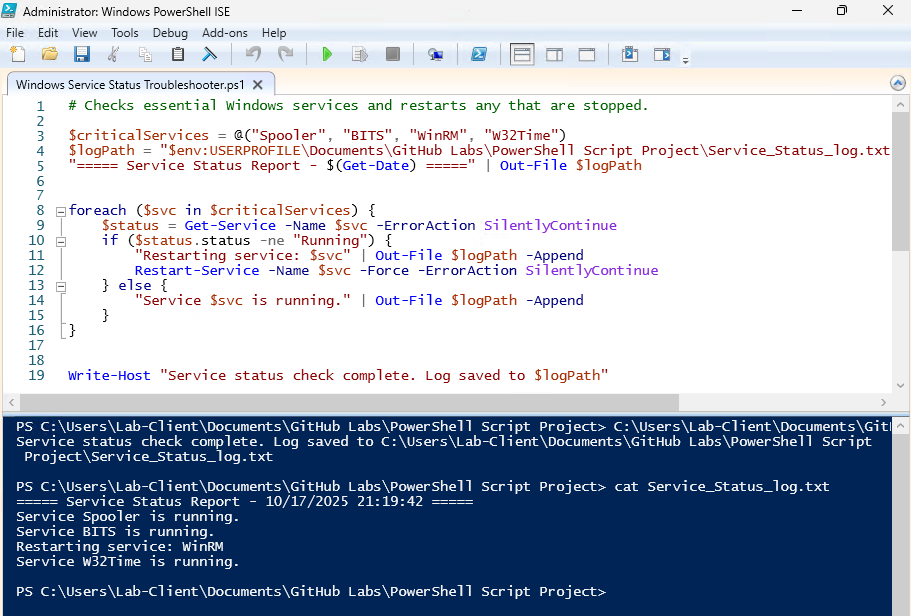Open the toolbar overflow chevron
The height and width of the screenshot is (616, 911).
click(x=684, y=60)
